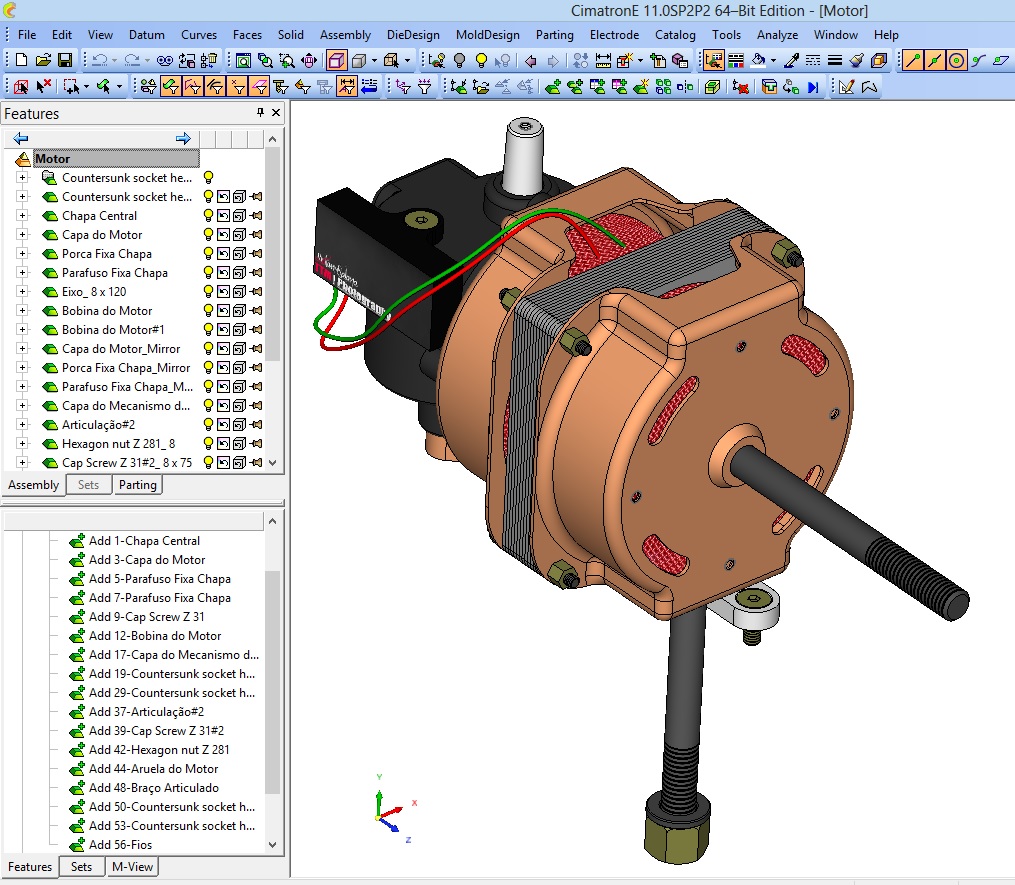Save the Motor file with the floppy icon

(x=65, y=60)
